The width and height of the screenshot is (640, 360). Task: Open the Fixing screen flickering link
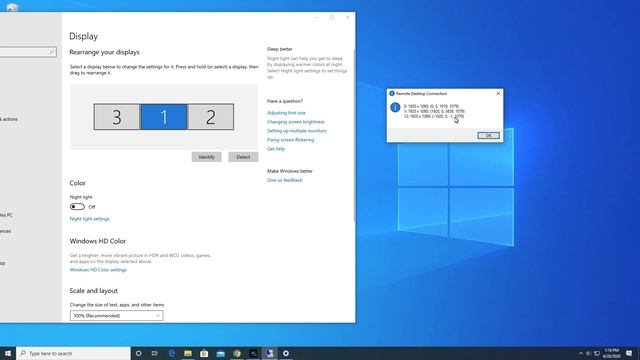[x=291, y=140]
